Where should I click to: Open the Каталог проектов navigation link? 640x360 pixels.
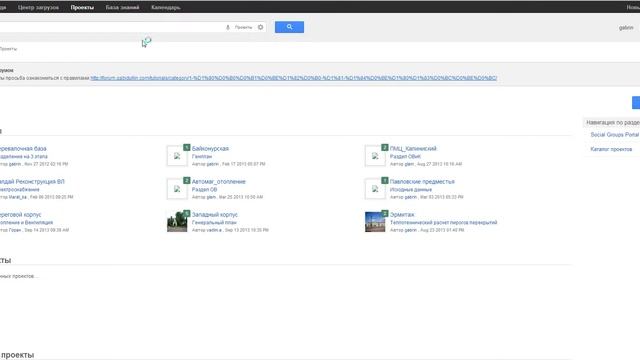(611, 149)
